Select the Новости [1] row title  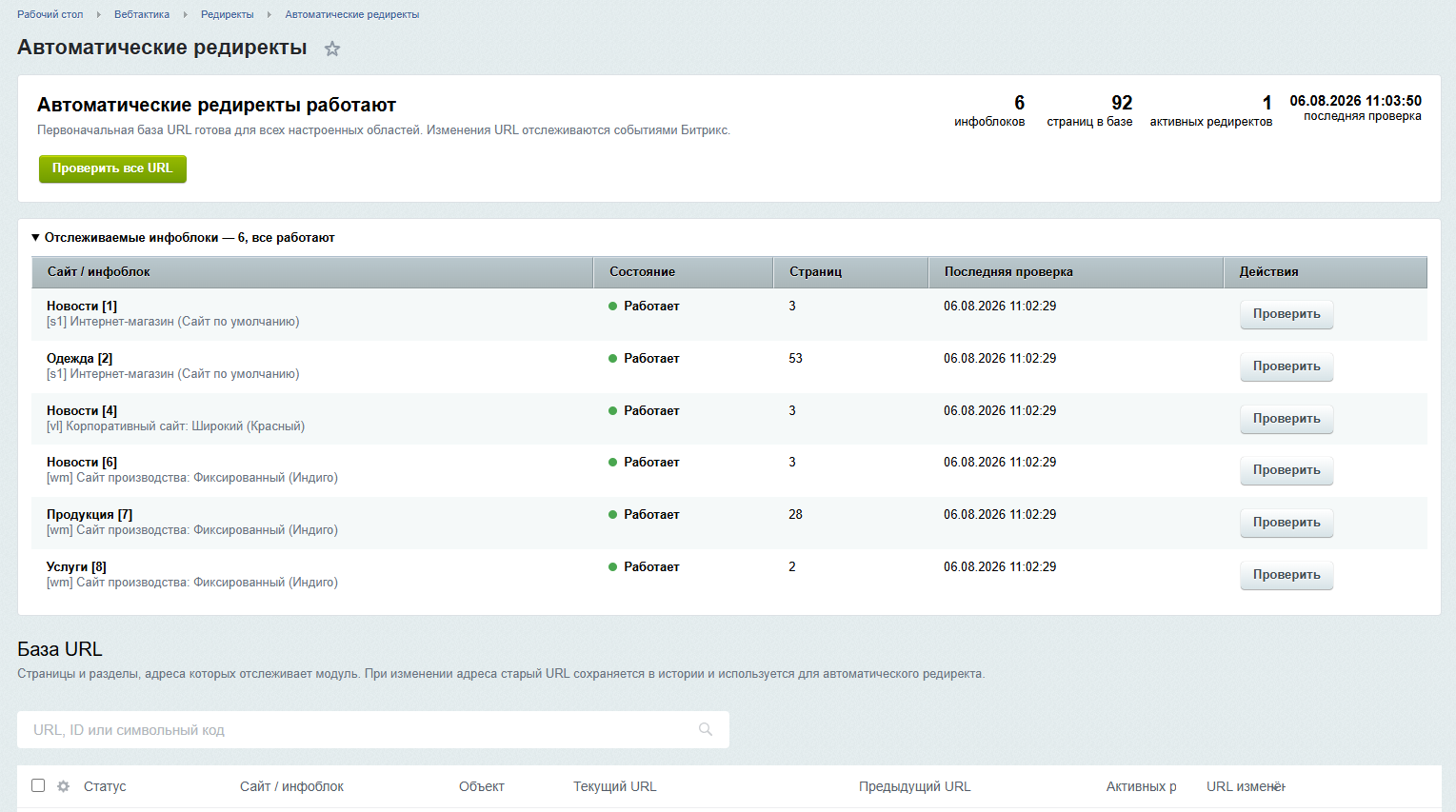pos(82,306)
